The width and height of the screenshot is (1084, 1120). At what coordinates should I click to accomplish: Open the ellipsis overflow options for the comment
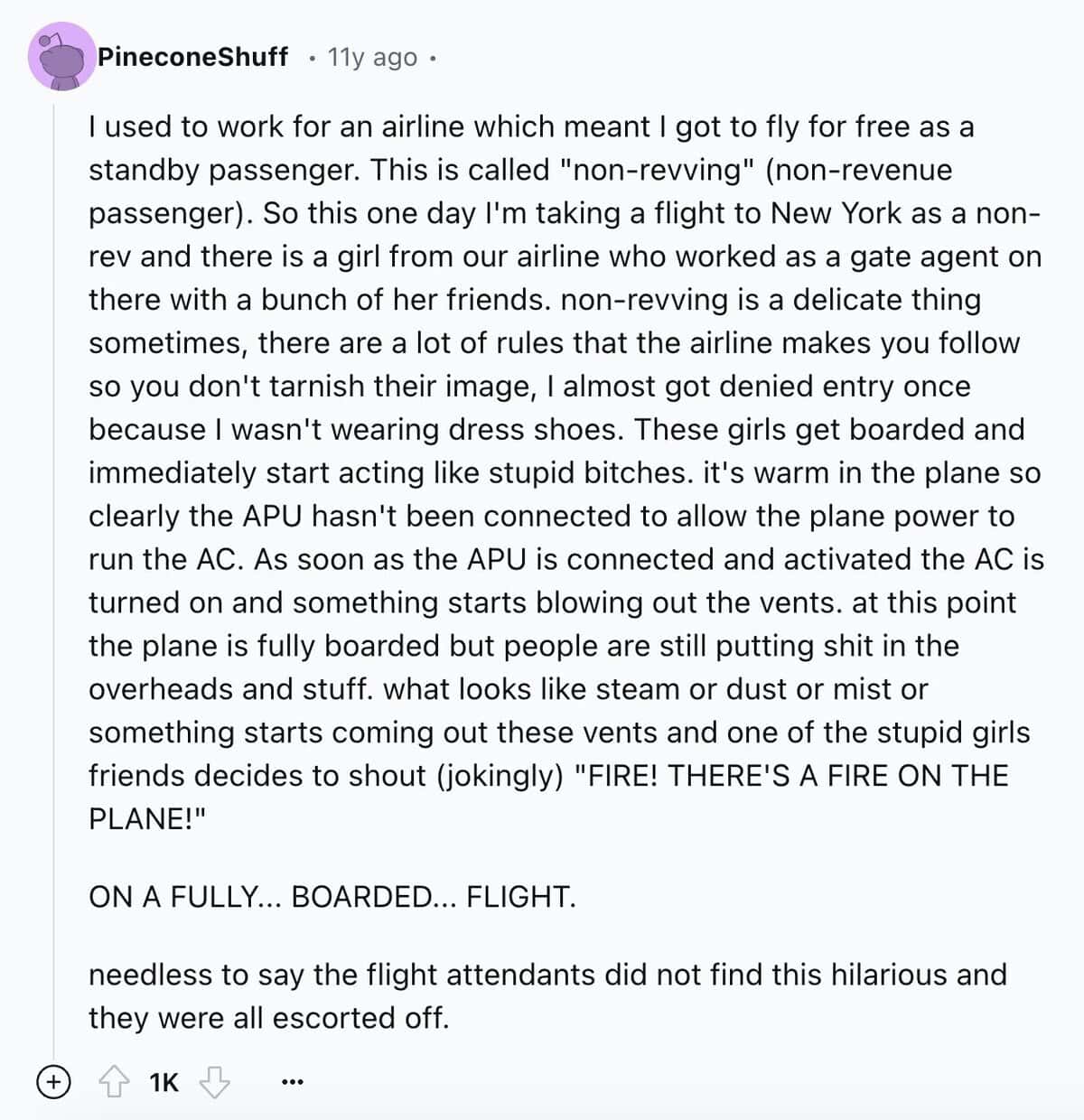click(291, 1080)
